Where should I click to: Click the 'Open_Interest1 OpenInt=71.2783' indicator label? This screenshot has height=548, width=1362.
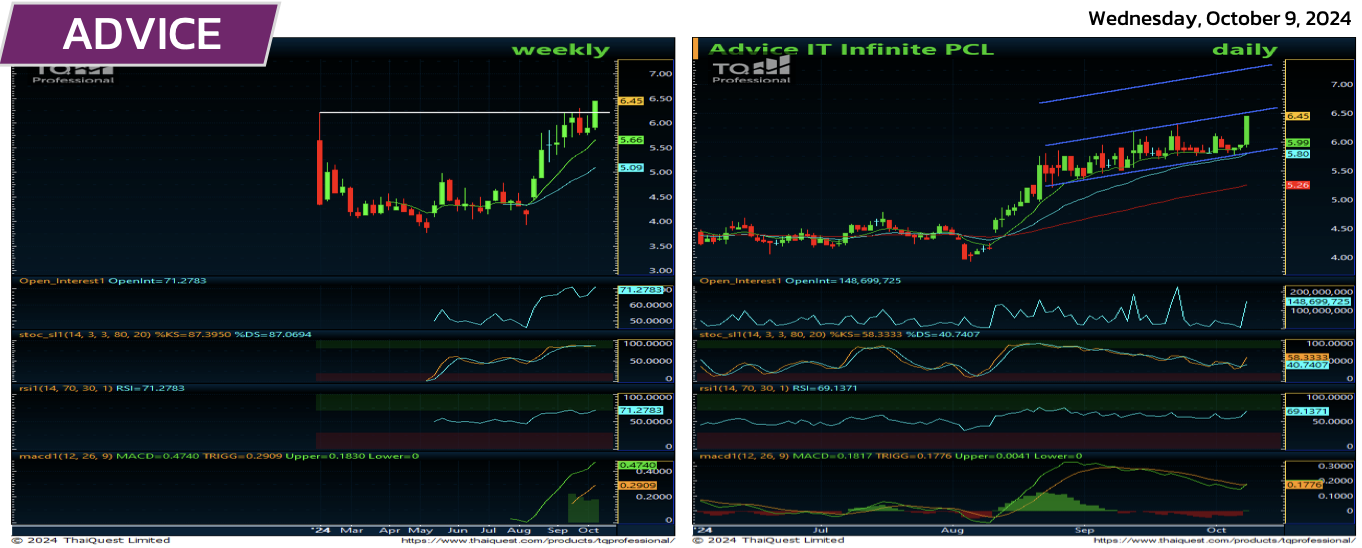coord(113,281)
